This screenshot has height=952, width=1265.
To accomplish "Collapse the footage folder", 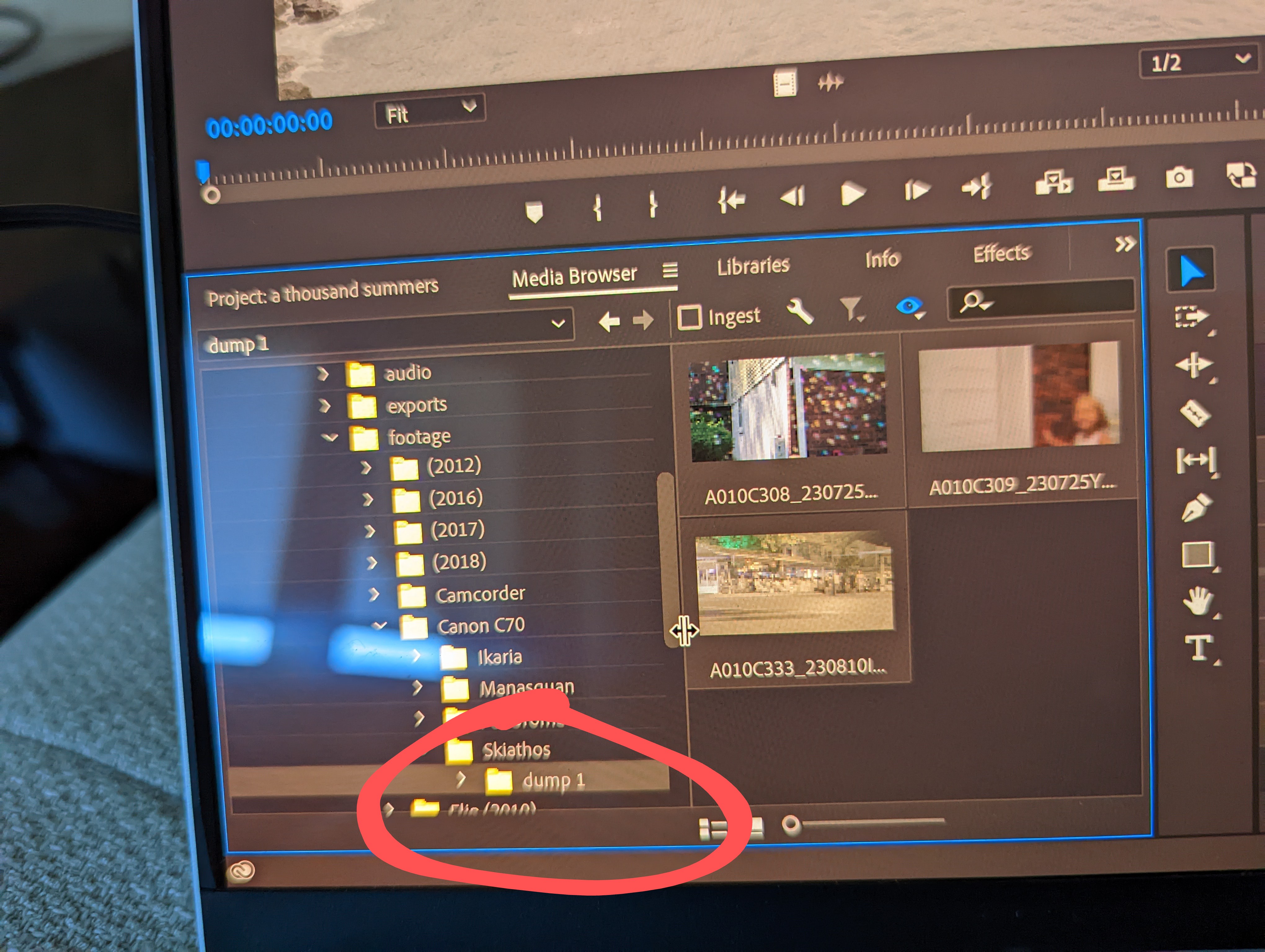I will 330,438.
